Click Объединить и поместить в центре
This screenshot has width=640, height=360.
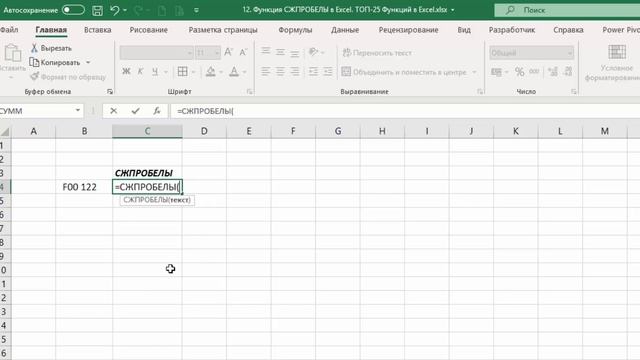(x=404, y=72)
